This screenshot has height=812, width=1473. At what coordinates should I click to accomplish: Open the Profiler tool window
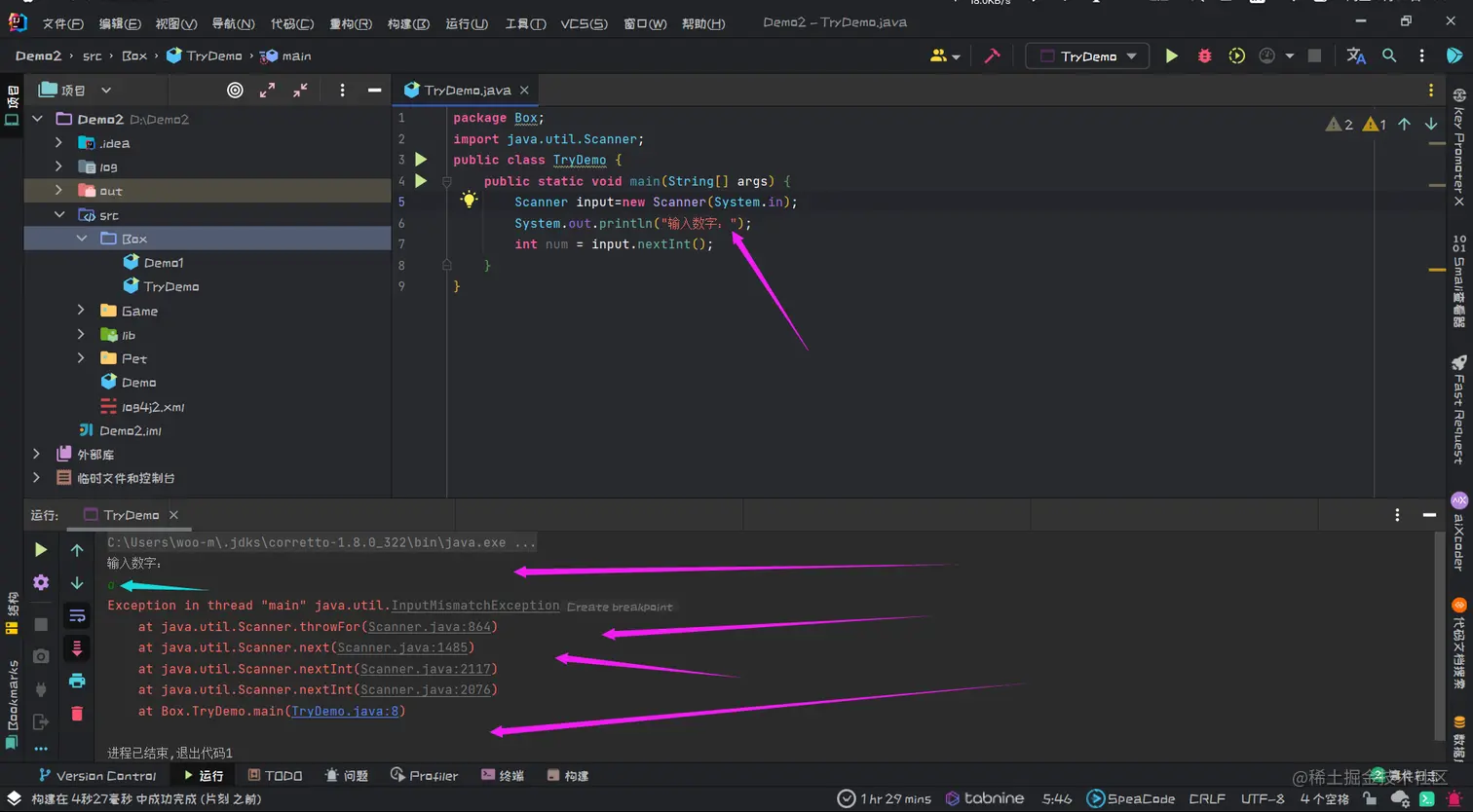pos(424,776)
